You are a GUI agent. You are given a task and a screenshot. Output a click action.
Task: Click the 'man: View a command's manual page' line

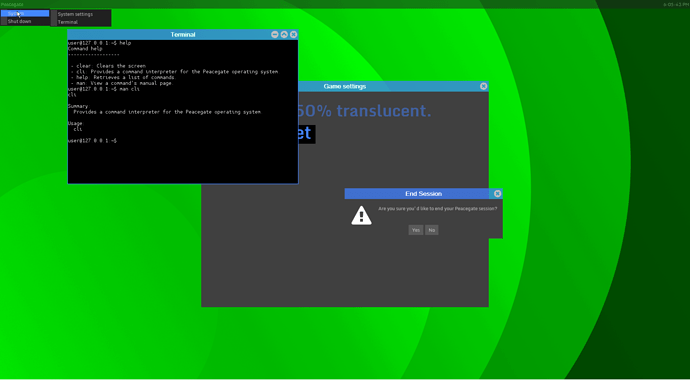pos(122,83)
